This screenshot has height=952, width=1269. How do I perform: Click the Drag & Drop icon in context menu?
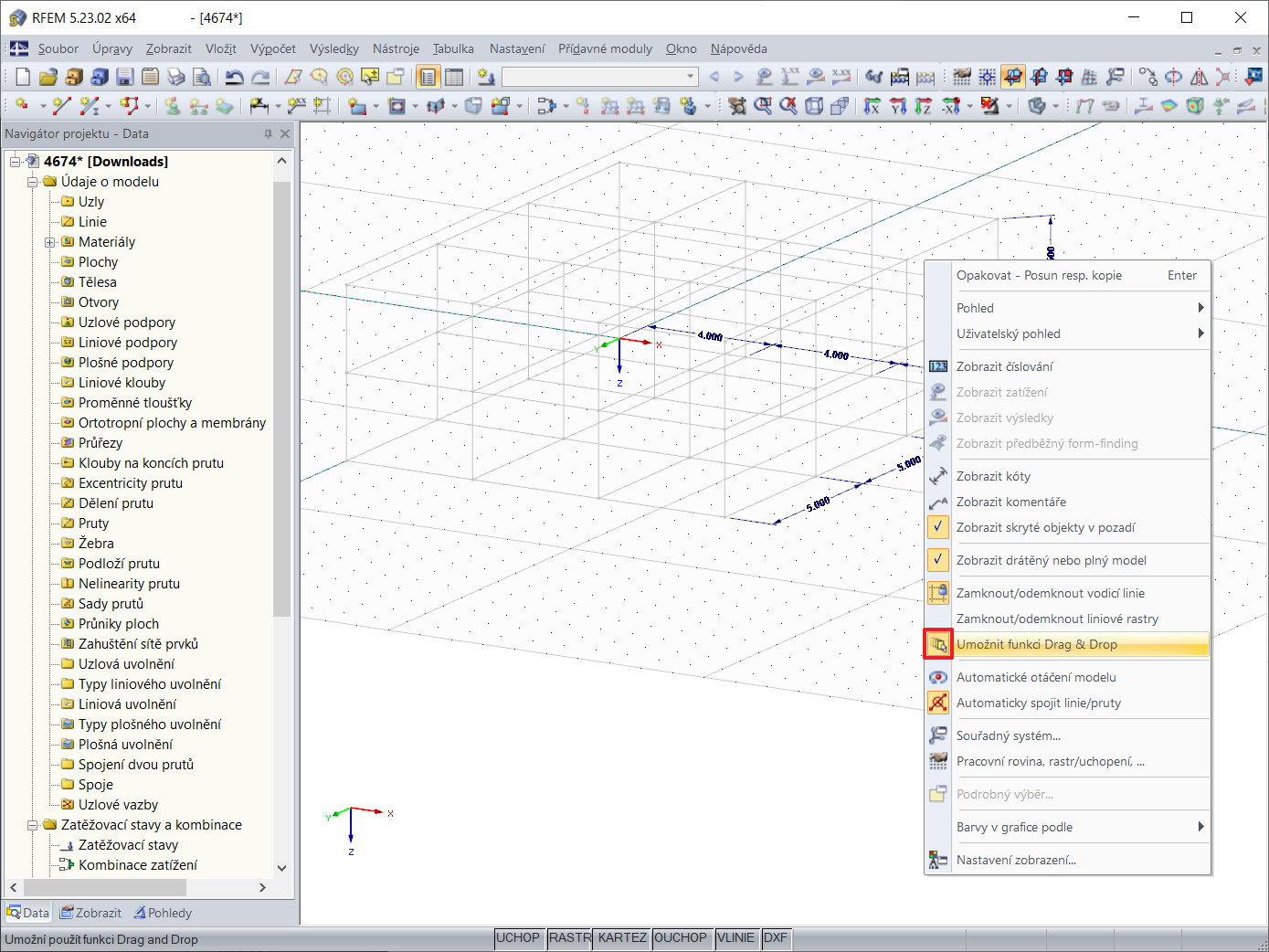coord(938,644)
